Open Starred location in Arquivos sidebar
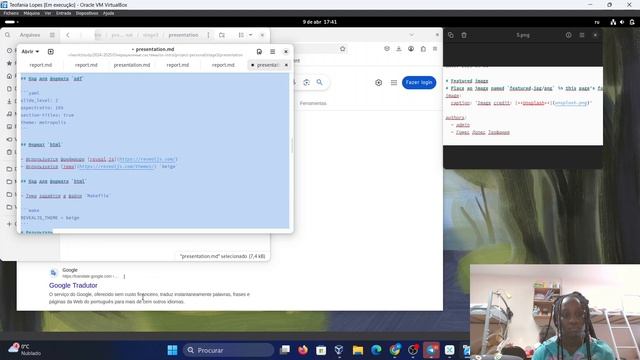The image size is (640, 360). coord(9,63)
